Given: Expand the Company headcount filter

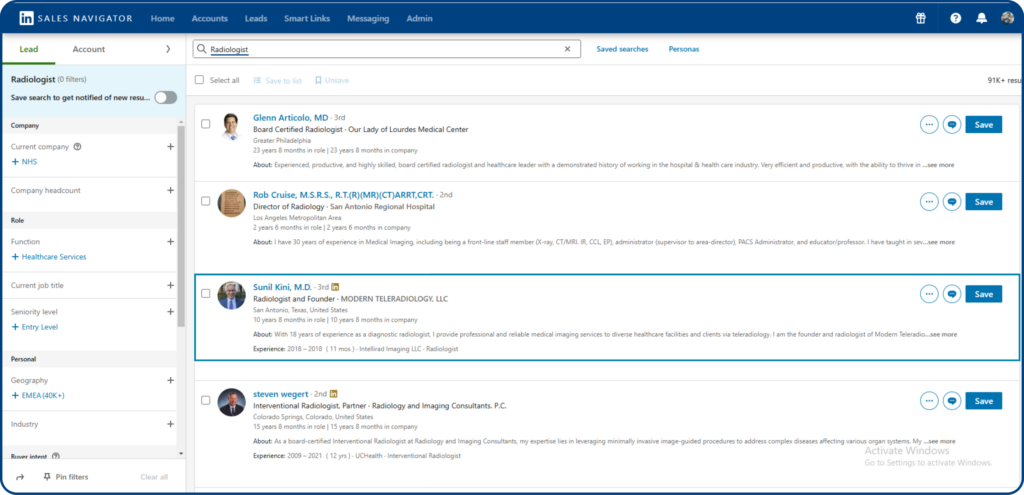Looking at the screenshot, I should pyautogui.click(x=170, y=191).
